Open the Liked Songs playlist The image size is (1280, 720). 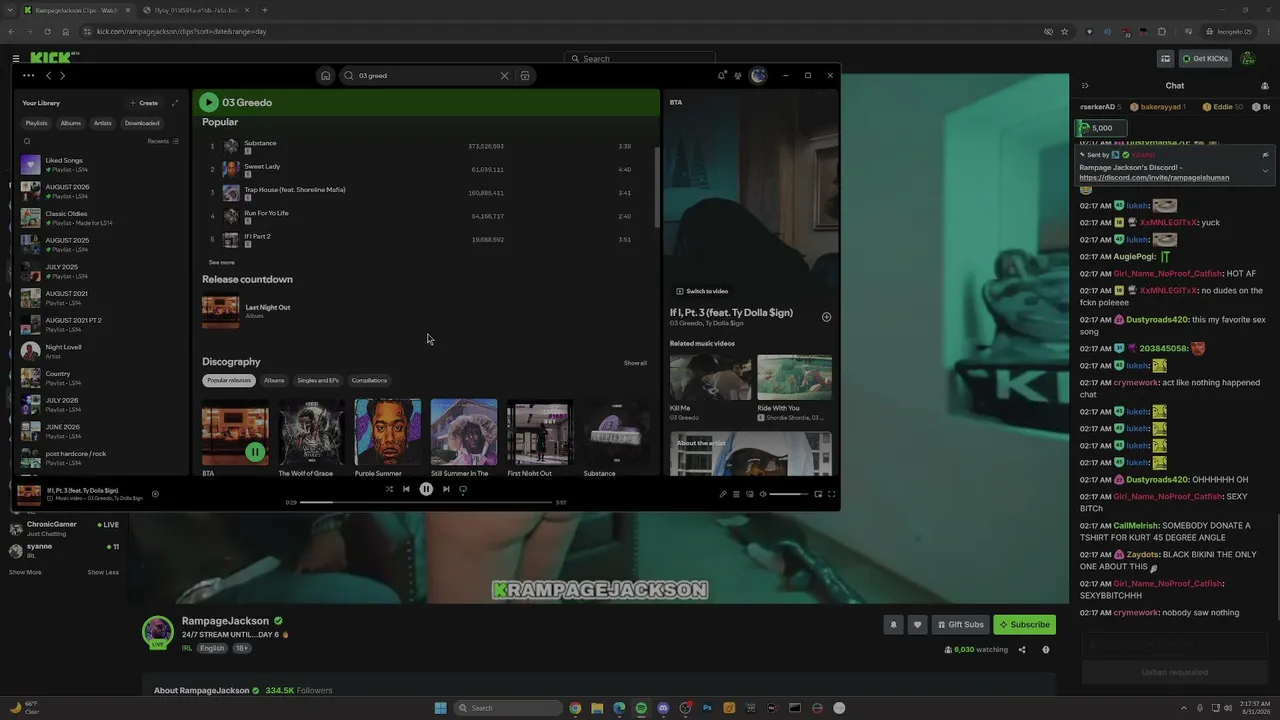[x=100, y=165]
